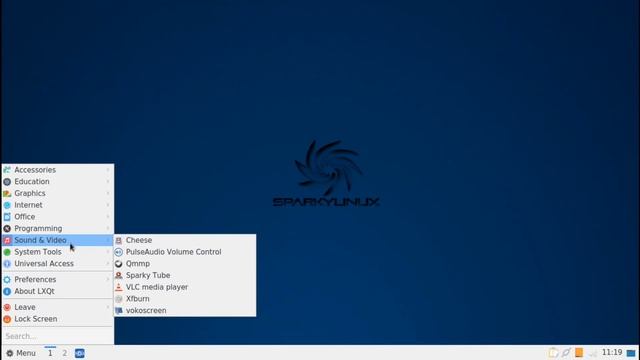The height and width of the screenshot is (360, 640).
Task: Focus the menu Search field
Action: tap(58, 336)
